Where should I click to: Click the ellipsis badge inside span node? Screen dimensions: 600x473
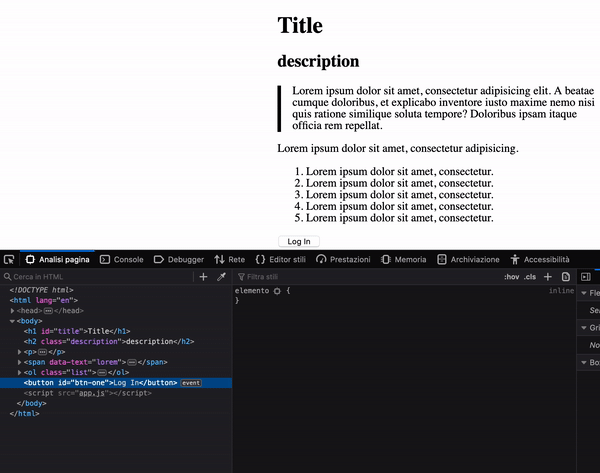tap(132, 362)
